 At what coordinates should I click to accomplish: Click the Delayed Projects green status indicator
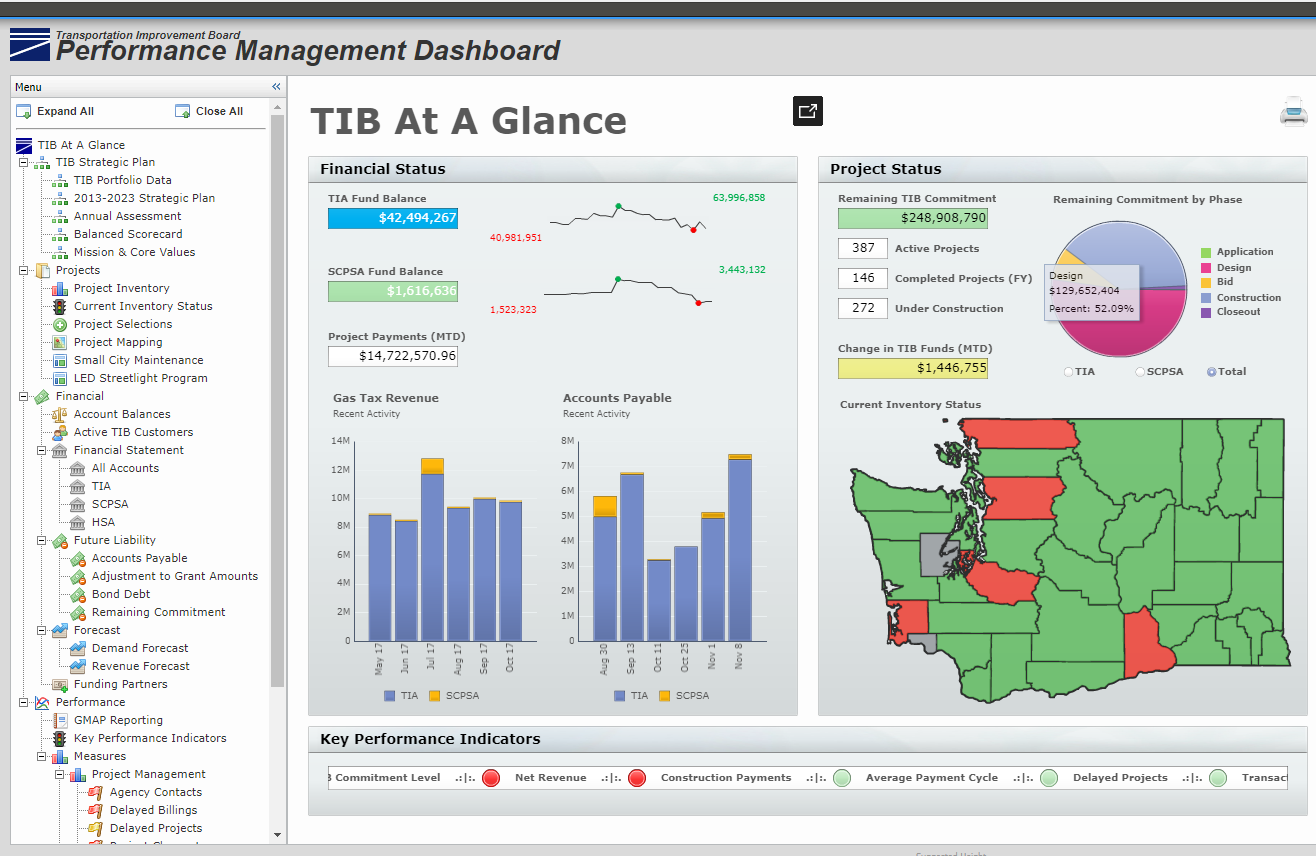1218,778
